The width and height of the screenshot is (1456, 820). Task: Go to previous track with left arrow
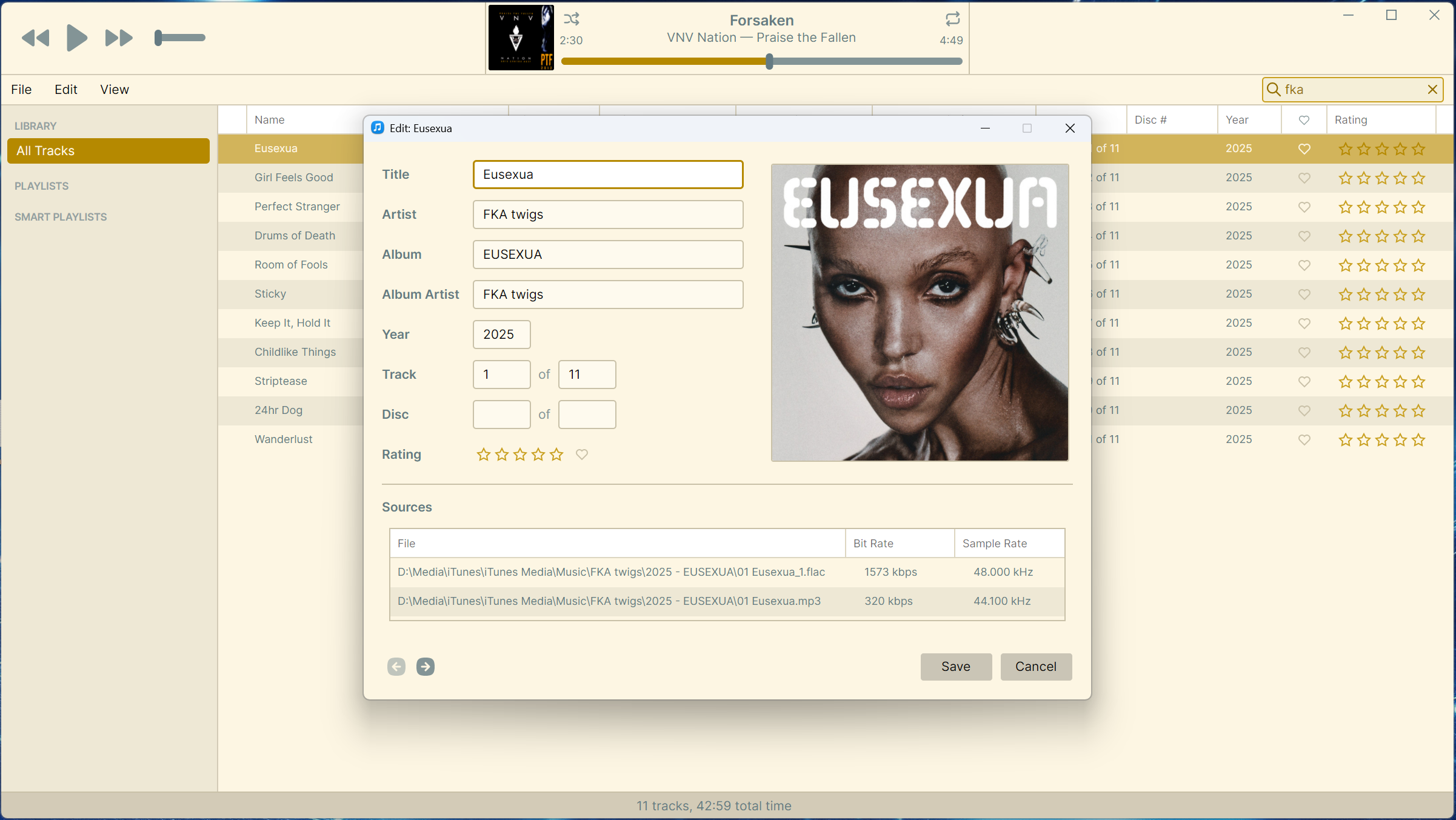396,667
